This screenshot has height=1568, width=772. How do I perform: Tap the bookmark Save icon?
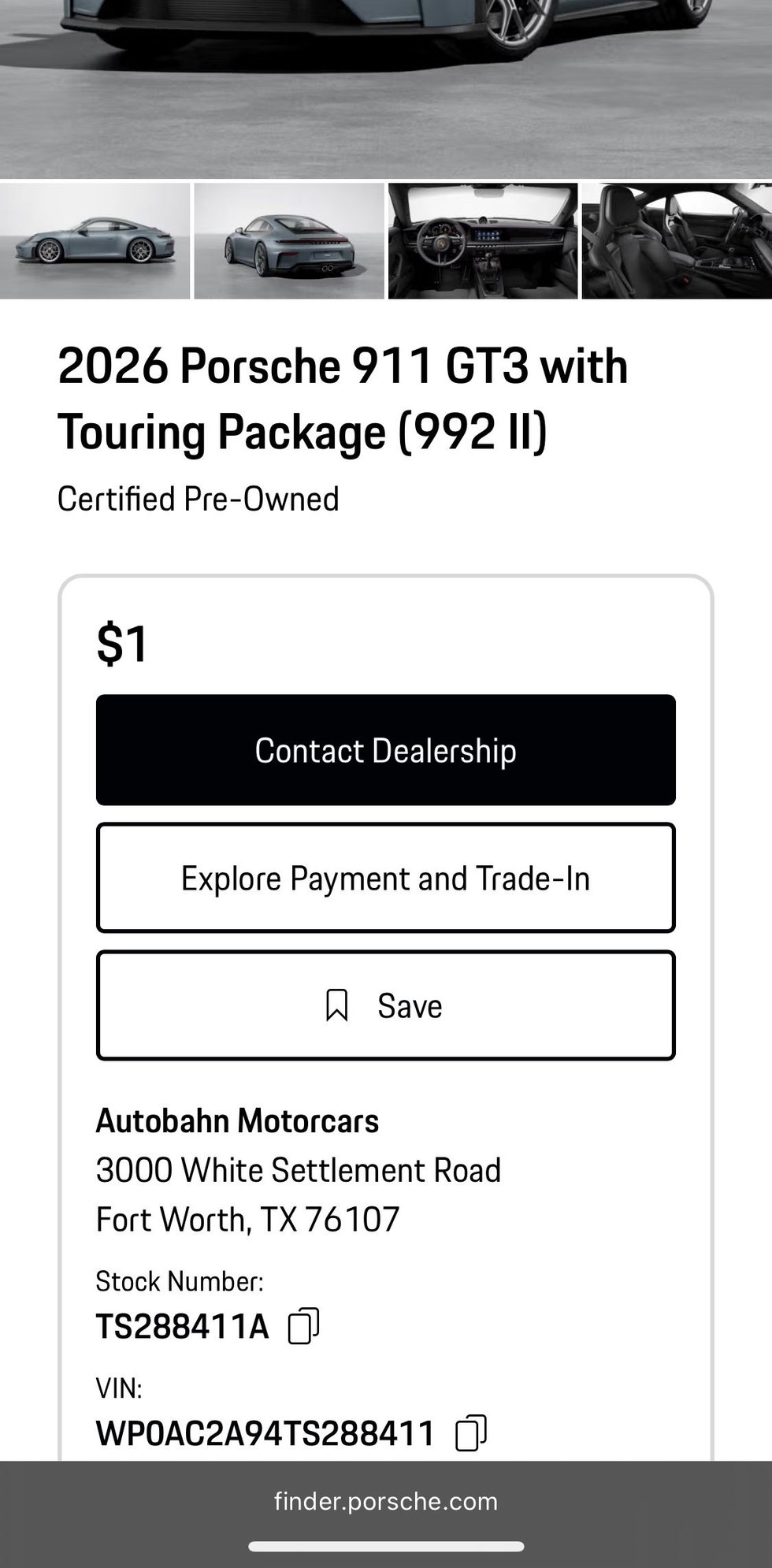pos(337,1005)
